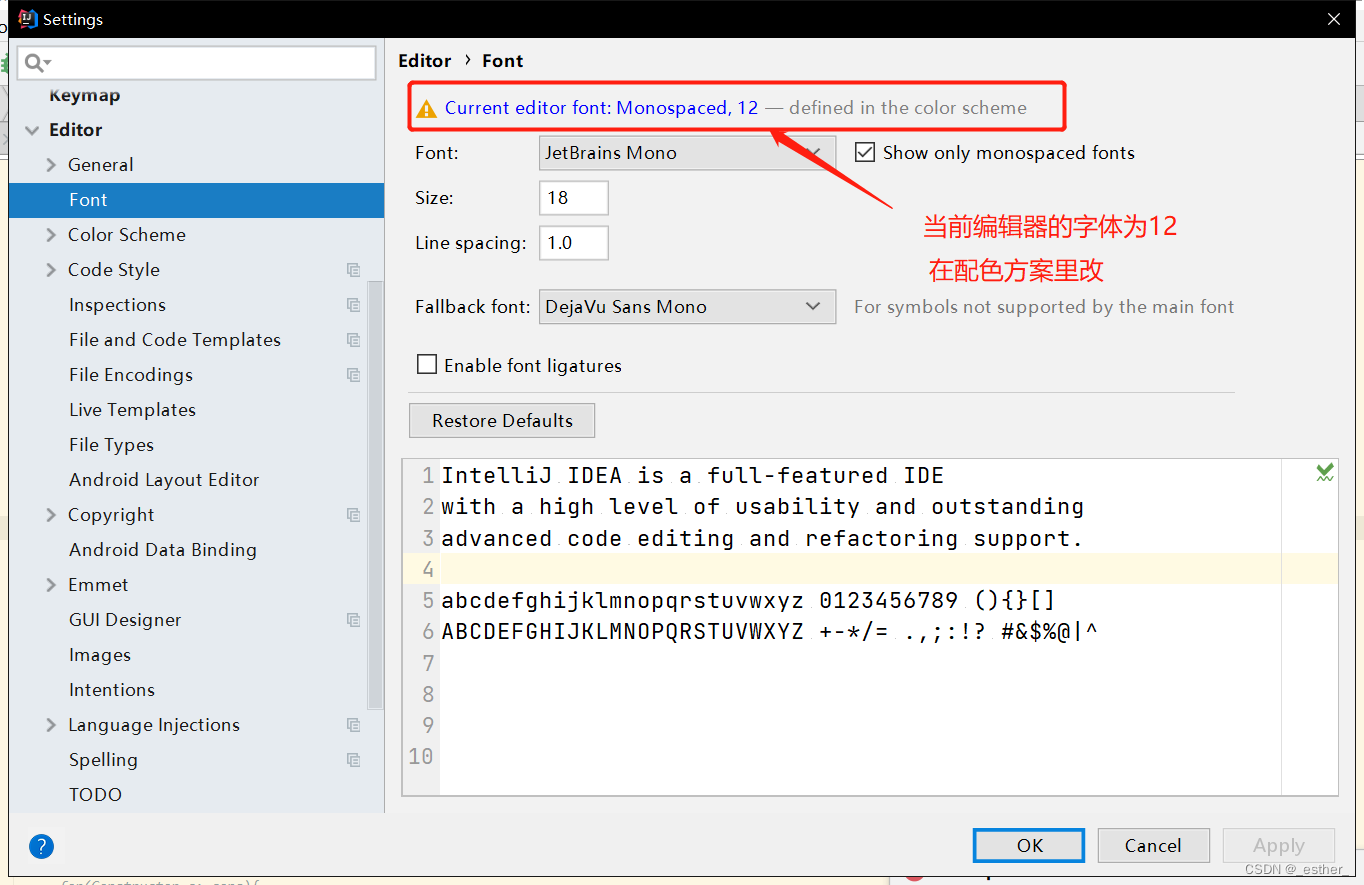
Task: Click the help question mark icon
Action: pos(41,847)
